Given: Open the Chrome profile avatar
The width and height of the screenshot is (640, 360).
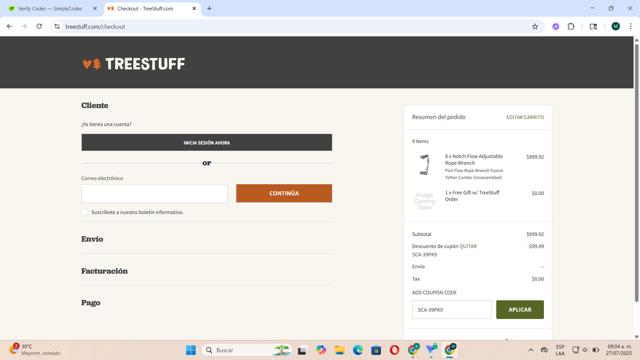Looking at the screenshot, I should point(616,27).
